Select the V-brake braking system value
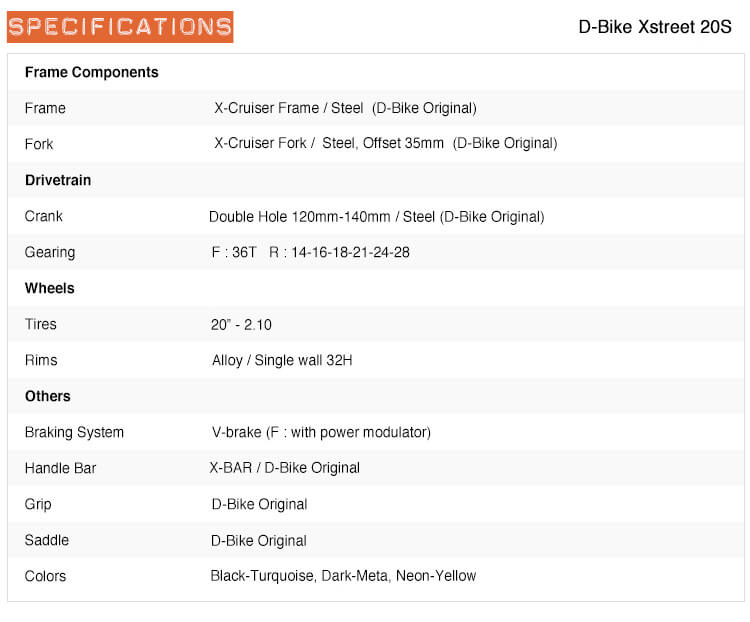Image resolution: width=750 pixels, height=622 pixels. (x=321, y=433)
